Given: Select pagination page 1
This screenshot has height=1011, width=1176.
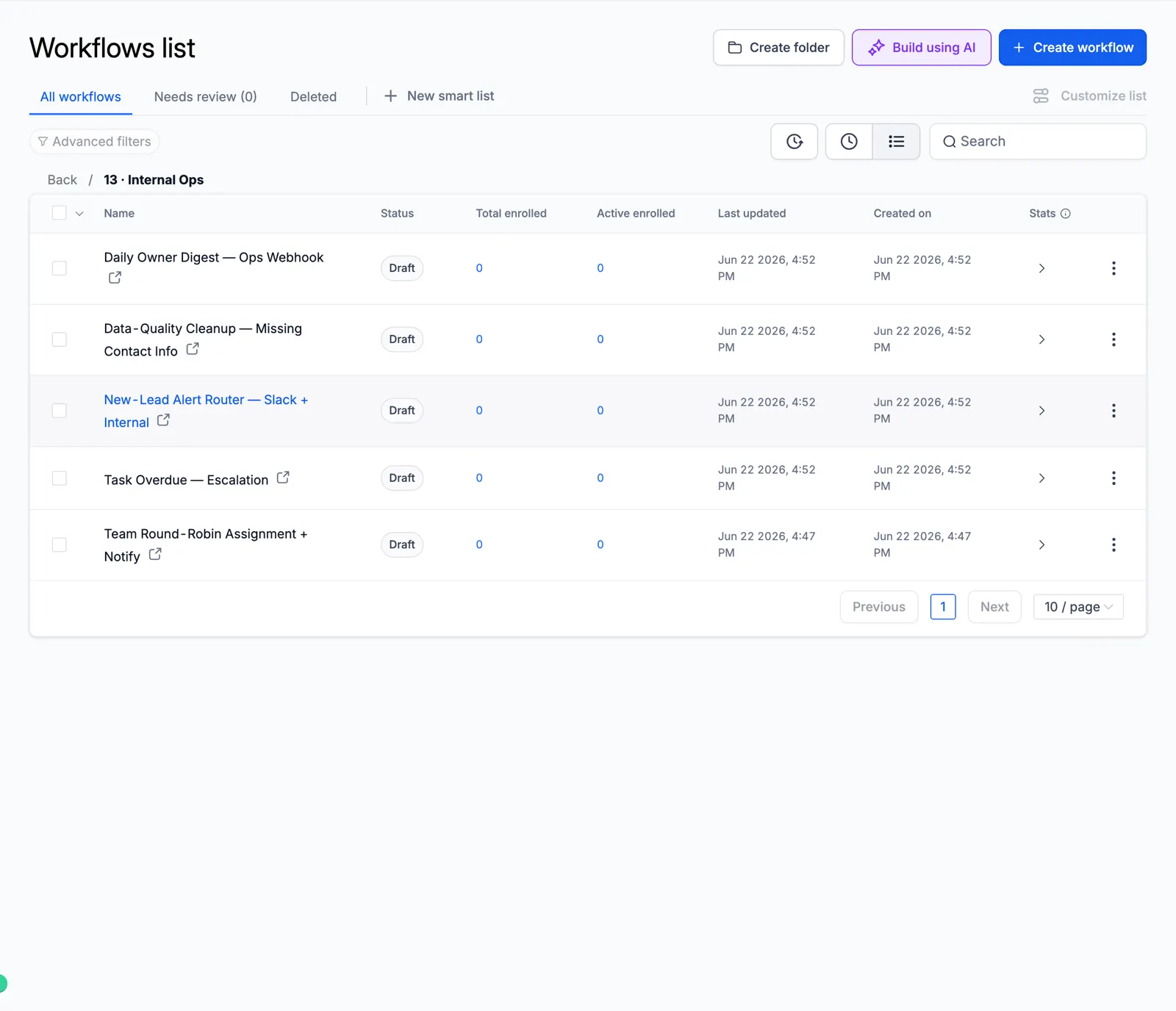Looking at the screenshot, I should pos(943,607).
